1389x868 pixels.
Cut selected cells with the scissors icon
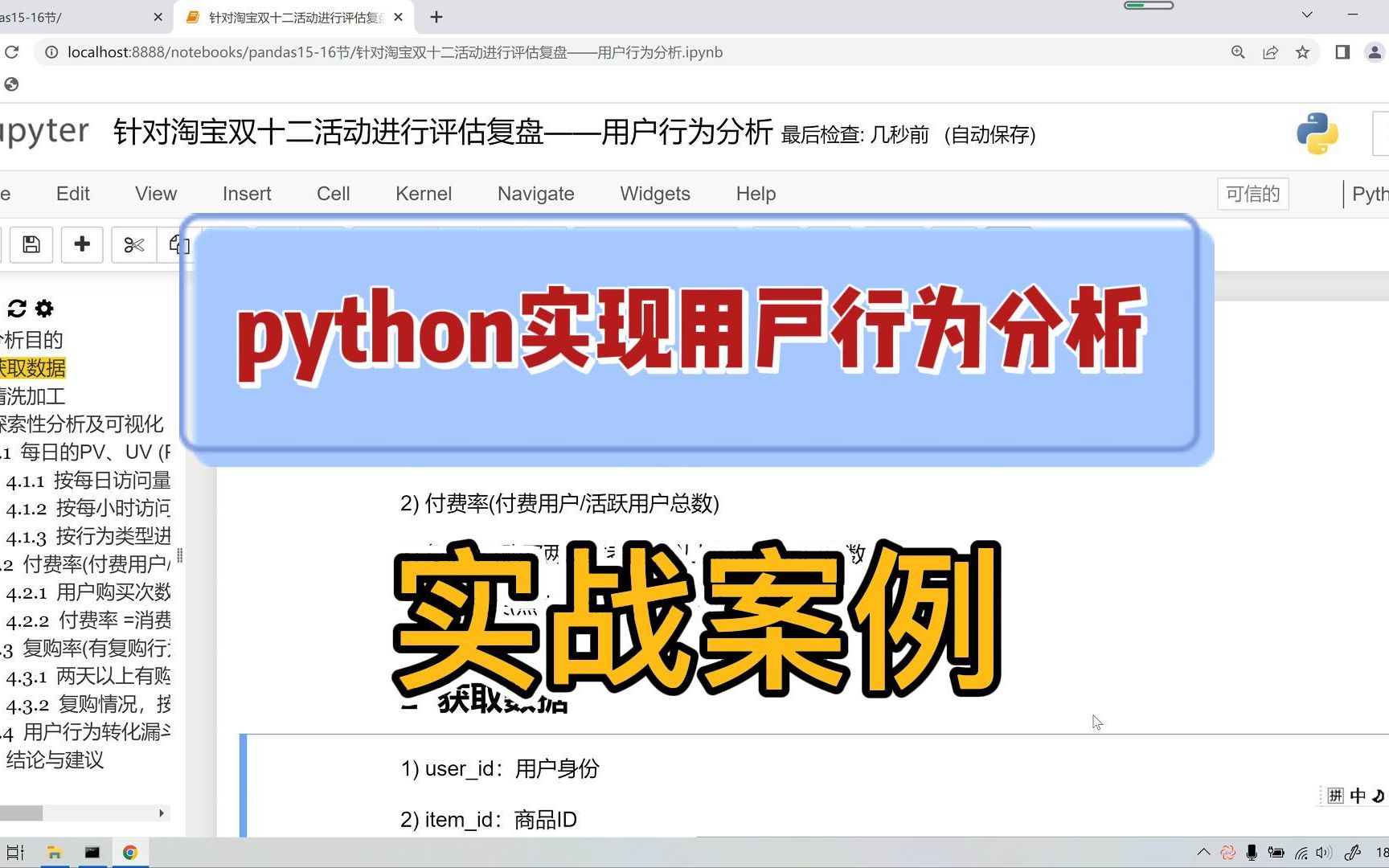[x=133, y=244]
